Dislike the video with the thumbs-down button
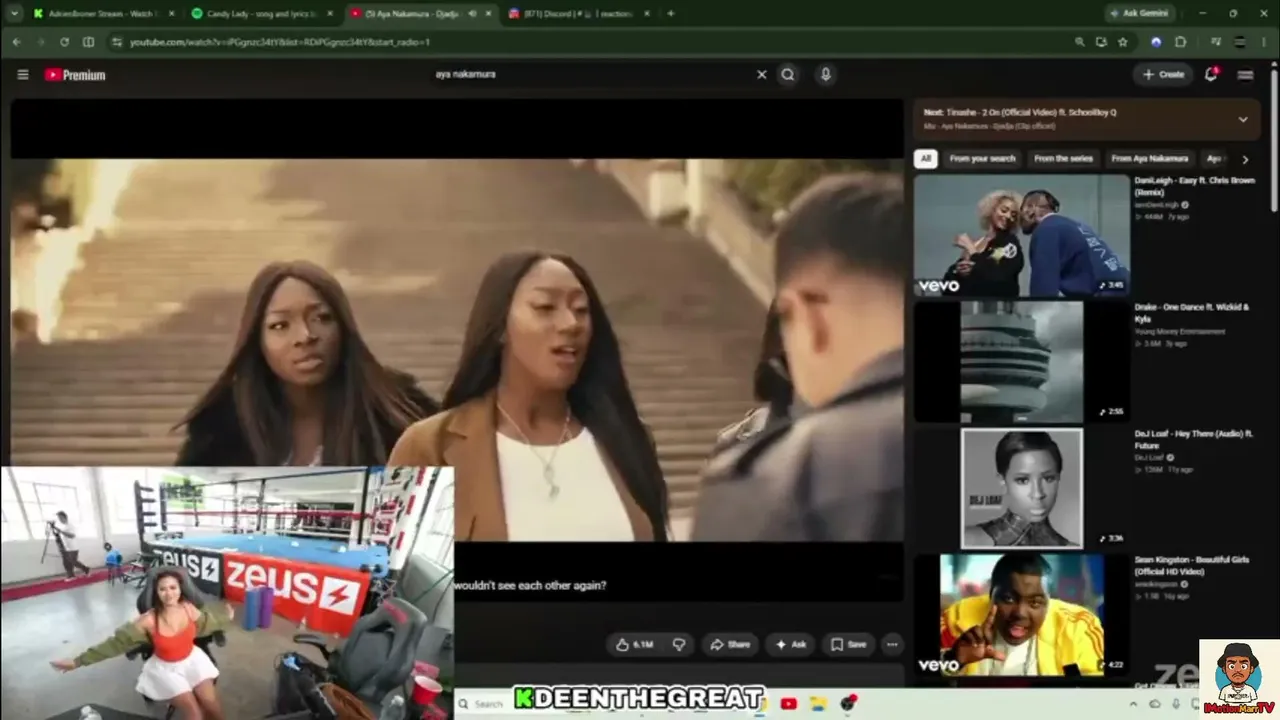 (x=678, y=644)
